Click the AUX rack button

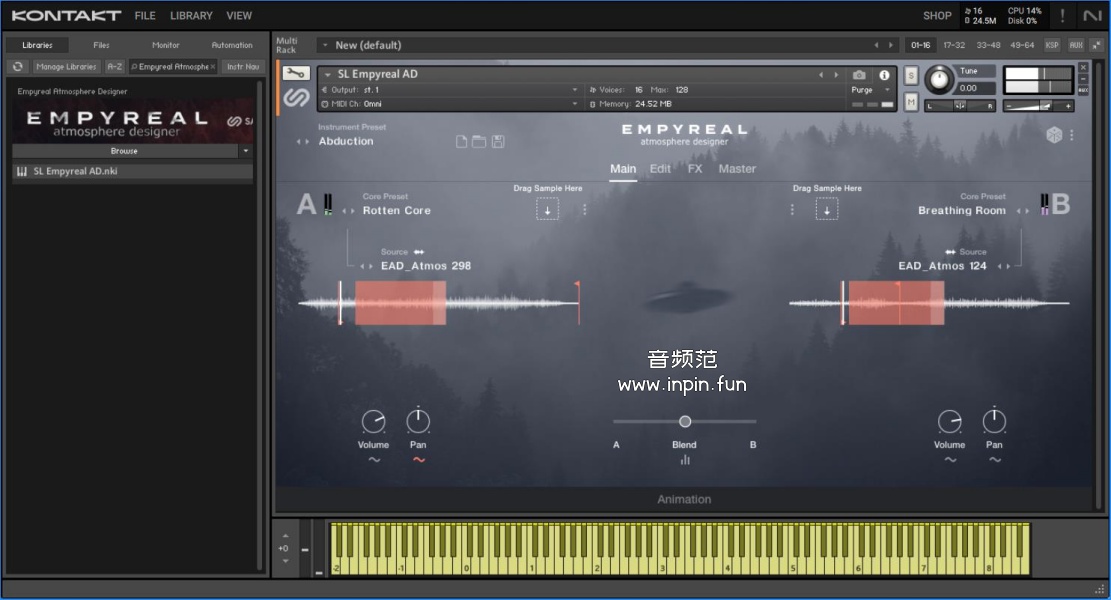[x=1076, y=45]
